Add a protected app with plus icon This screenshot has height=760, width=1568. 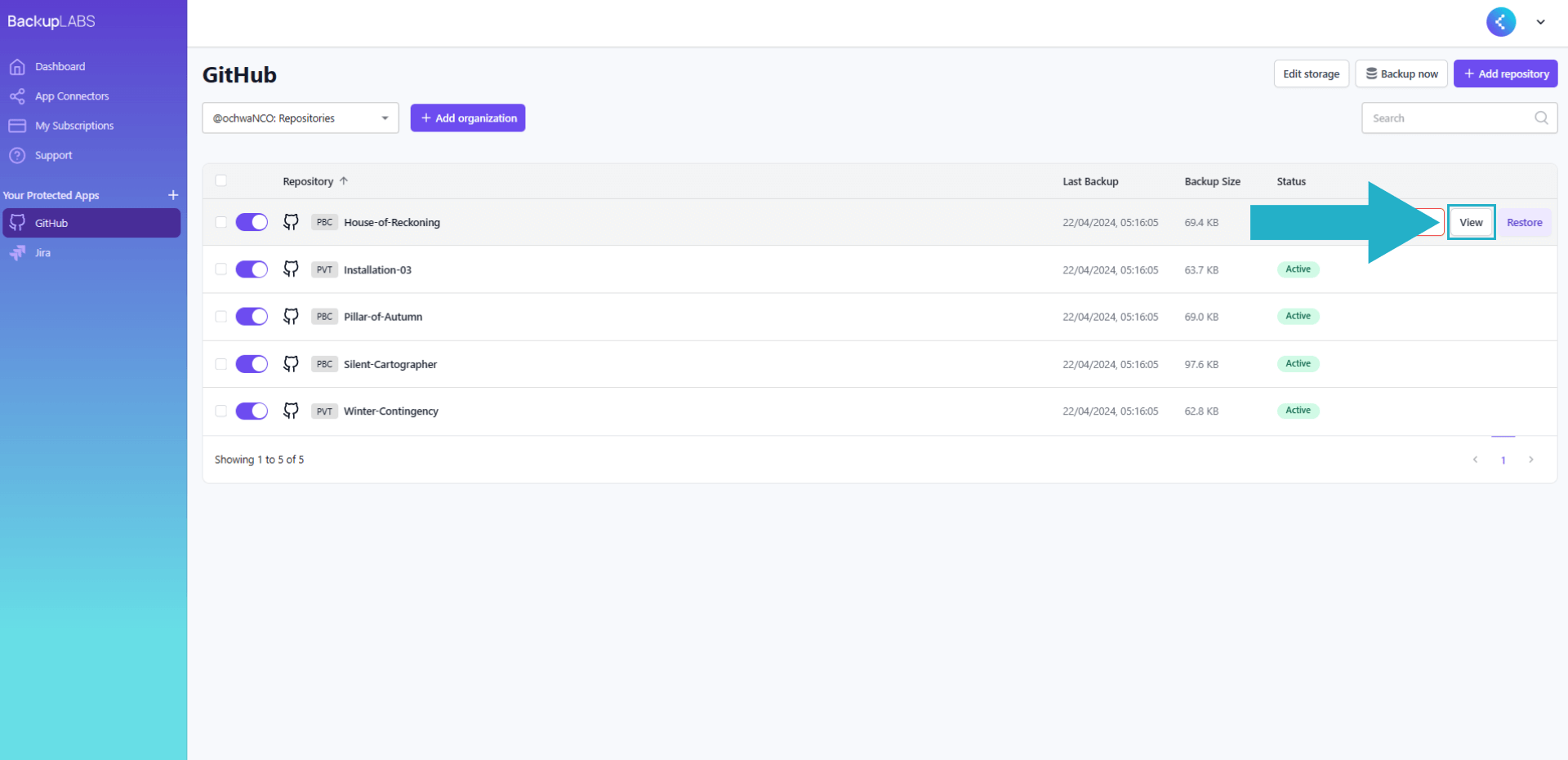click(173, 195)
